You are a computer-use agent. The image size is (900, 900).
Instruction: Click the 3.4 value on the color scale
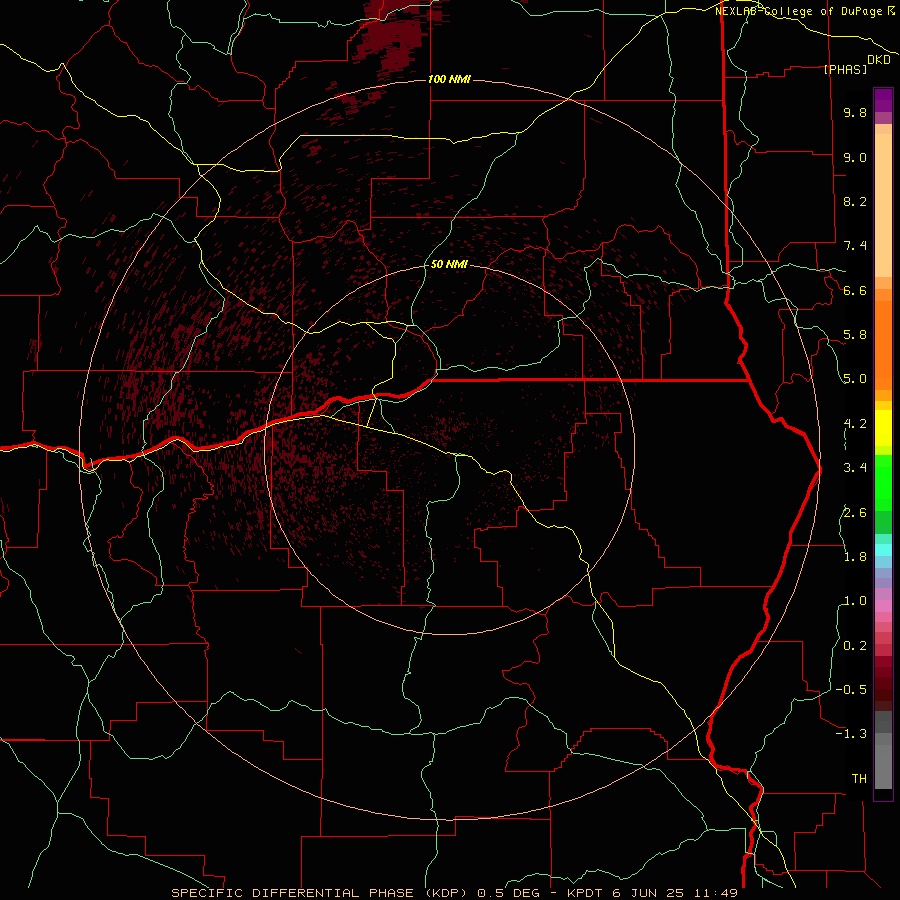(855, 468)
